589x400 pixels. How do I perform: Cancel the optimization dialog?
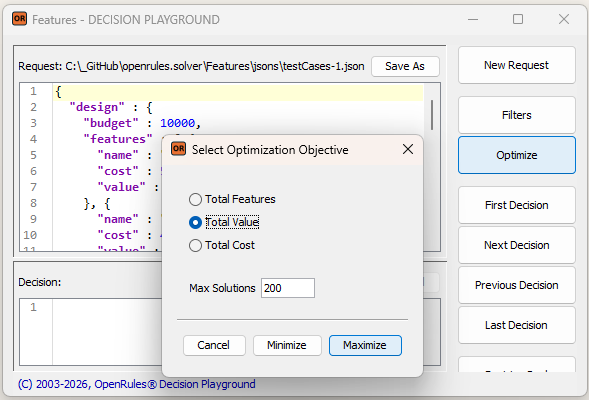214,345
